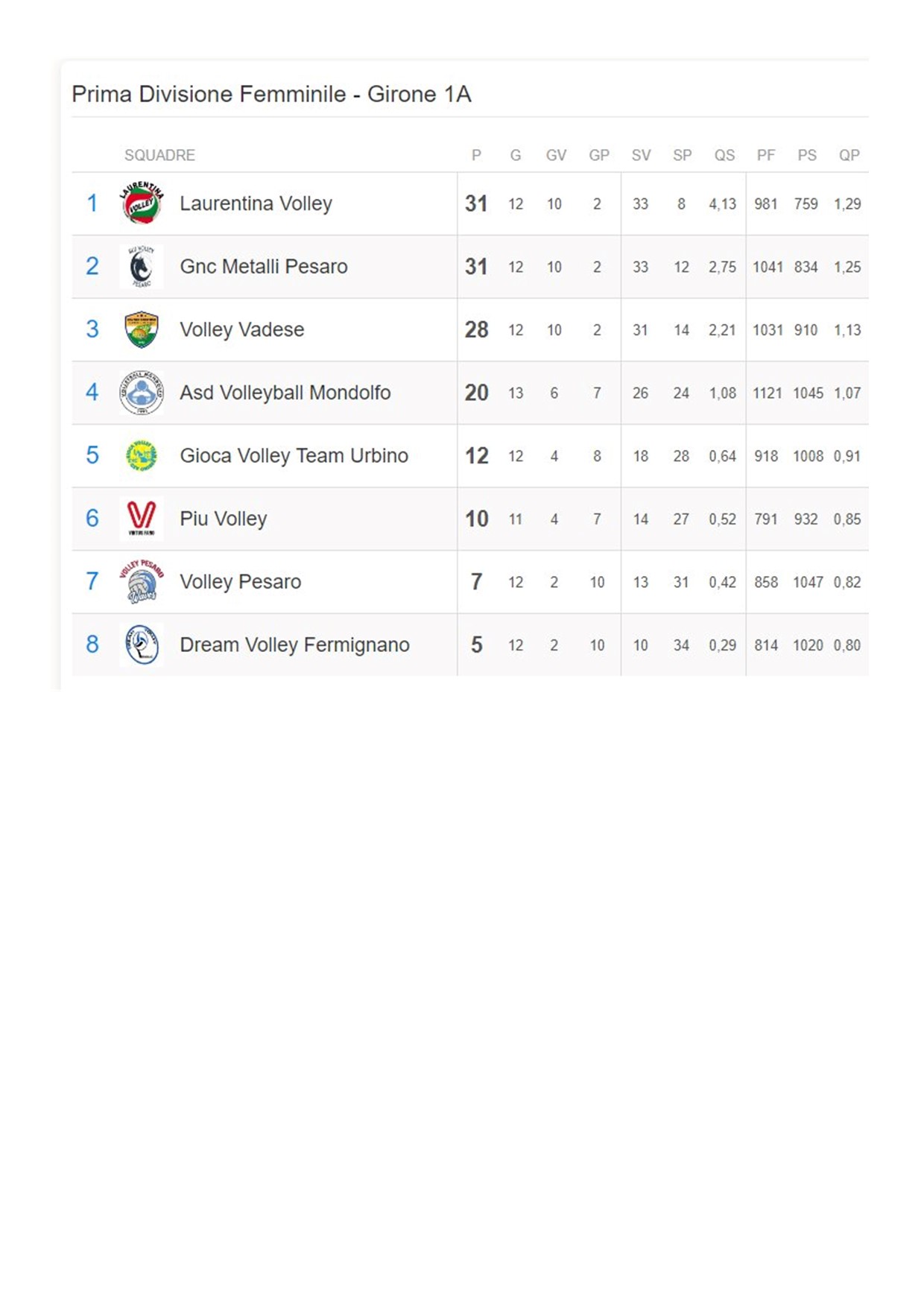Click the GV column header

556,155
